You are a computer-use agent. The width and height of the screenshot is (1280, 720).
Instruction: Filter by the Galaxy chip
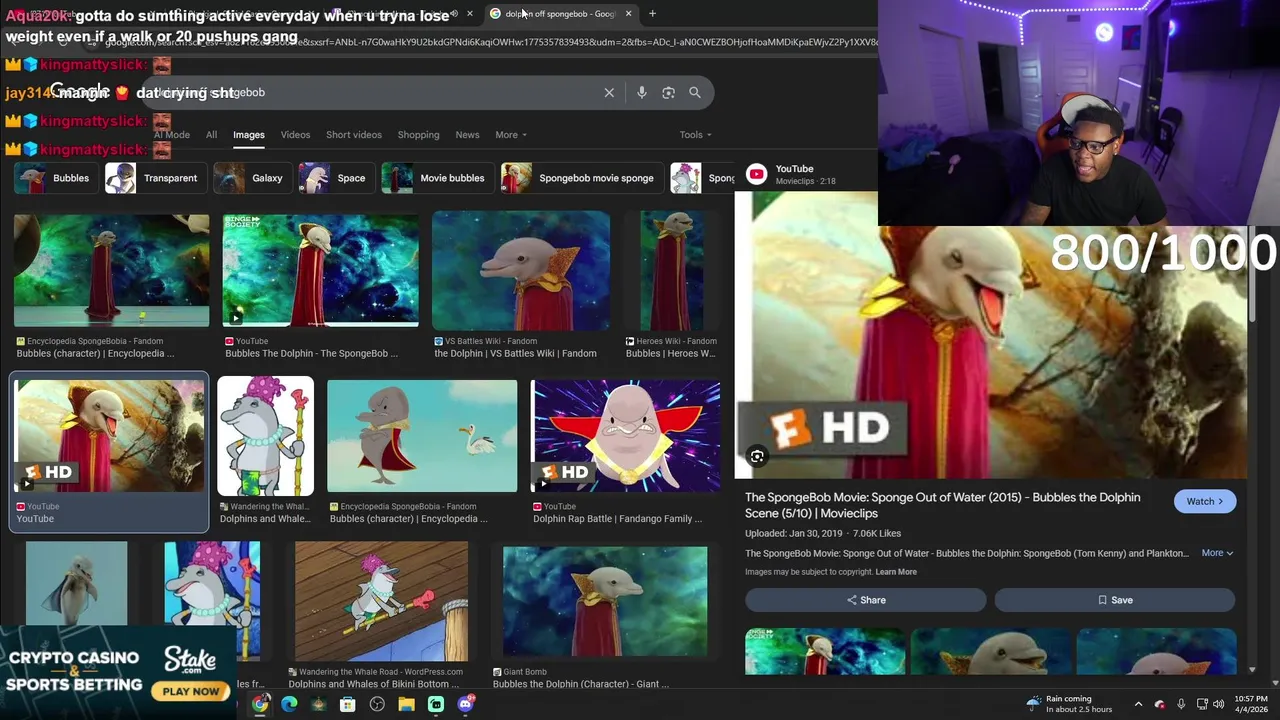[x=252, y=178]
